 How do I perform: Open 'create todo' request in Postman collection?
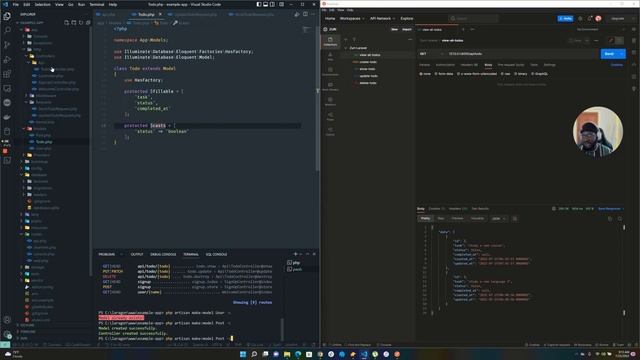pyautogui.click(x=368, y=62)
